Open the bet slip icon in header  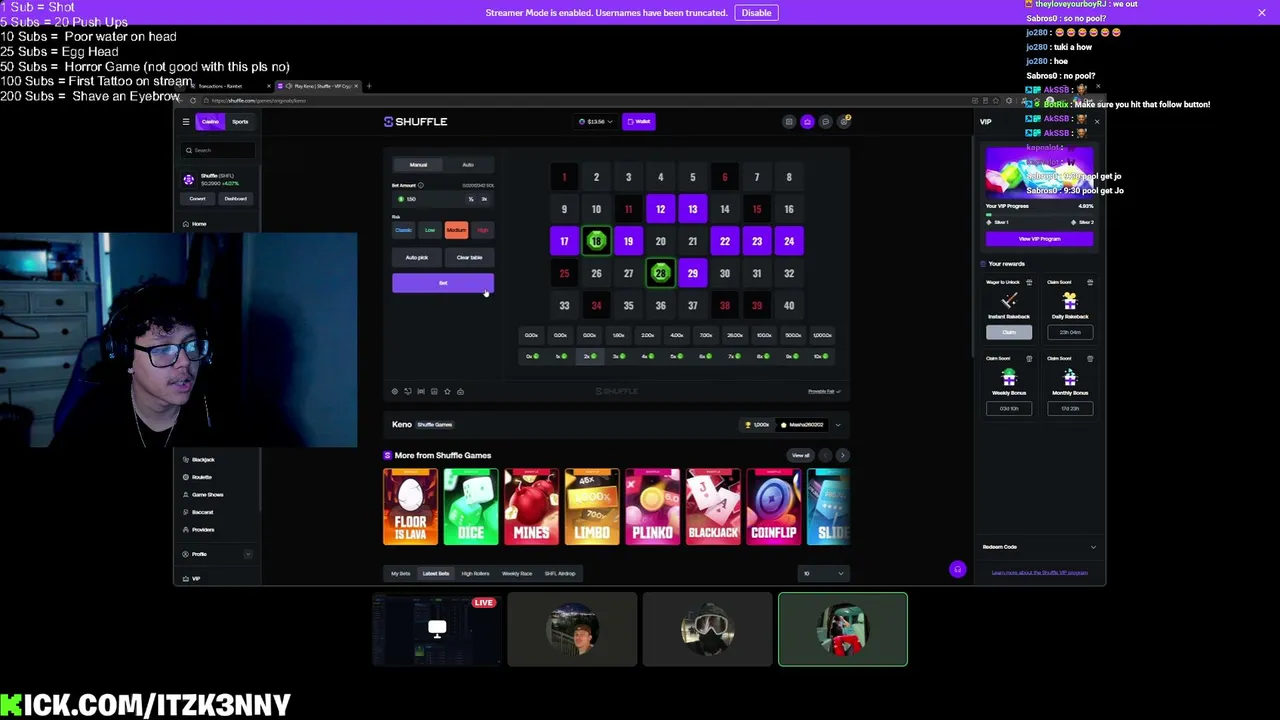[x=789, y=122]
